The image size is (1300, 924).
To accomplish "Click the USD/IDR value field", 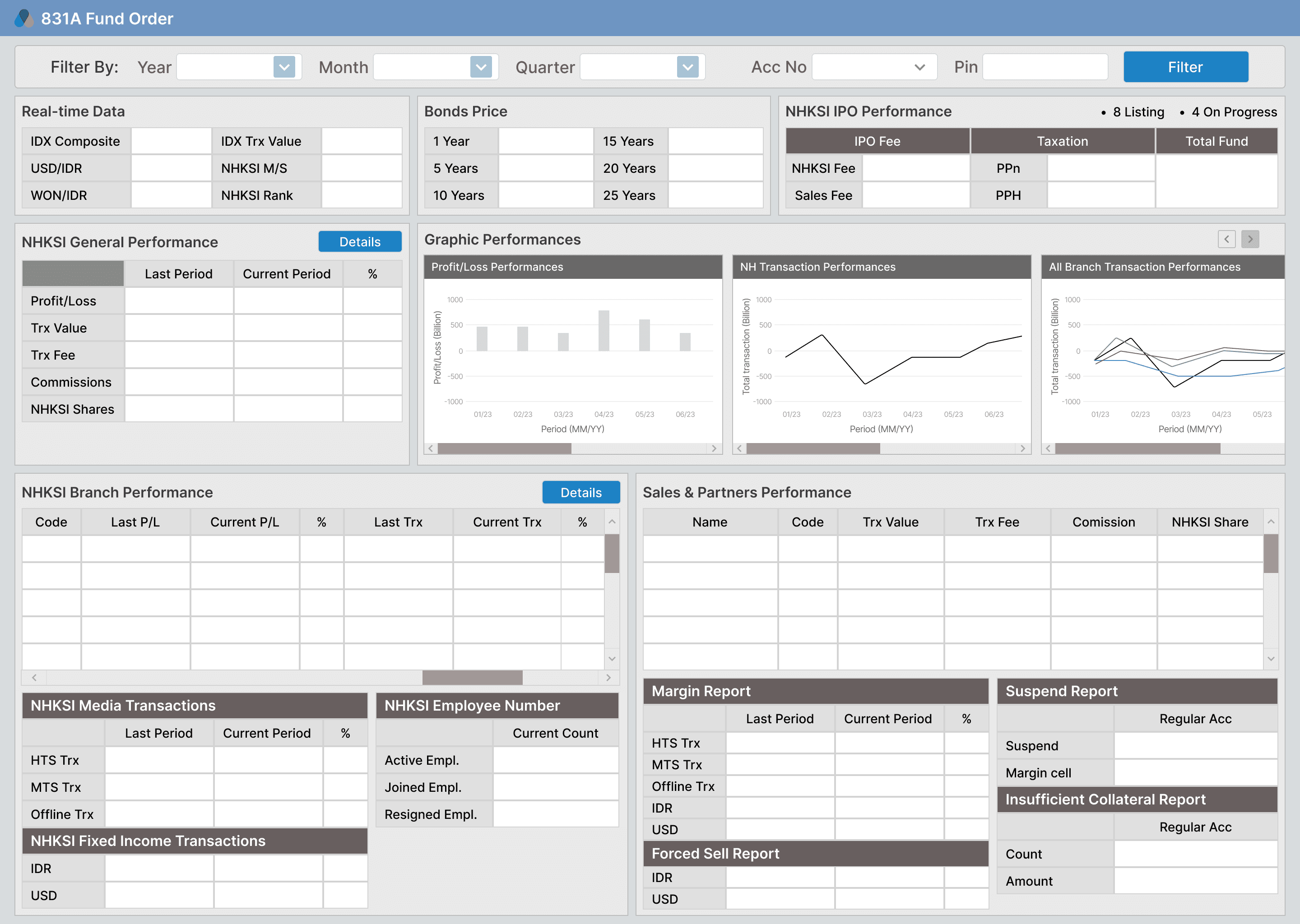I will pos(172,168).
